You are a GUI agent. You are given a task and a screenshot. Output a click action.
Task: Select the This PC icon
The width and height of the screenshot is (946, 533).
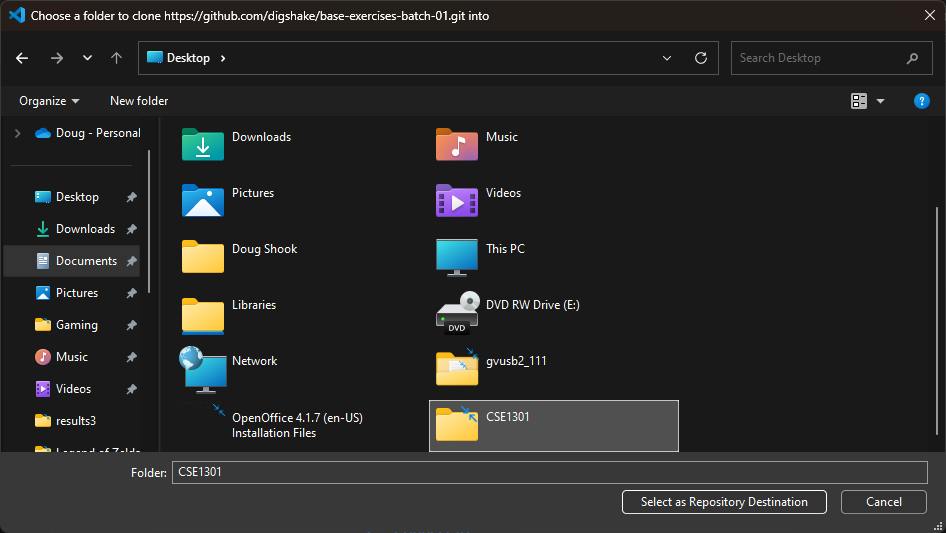(x=457, y=257)
